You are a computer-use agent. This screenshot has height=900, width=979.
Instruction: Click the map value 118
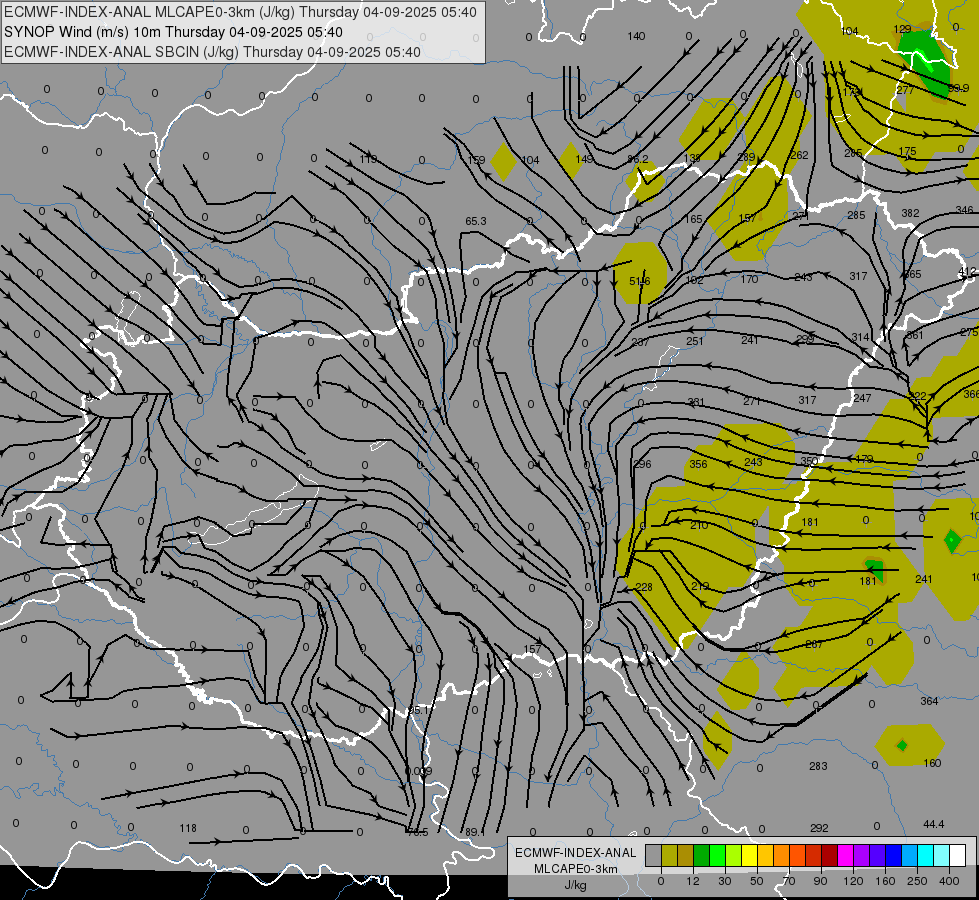click(x=188, y=828)
